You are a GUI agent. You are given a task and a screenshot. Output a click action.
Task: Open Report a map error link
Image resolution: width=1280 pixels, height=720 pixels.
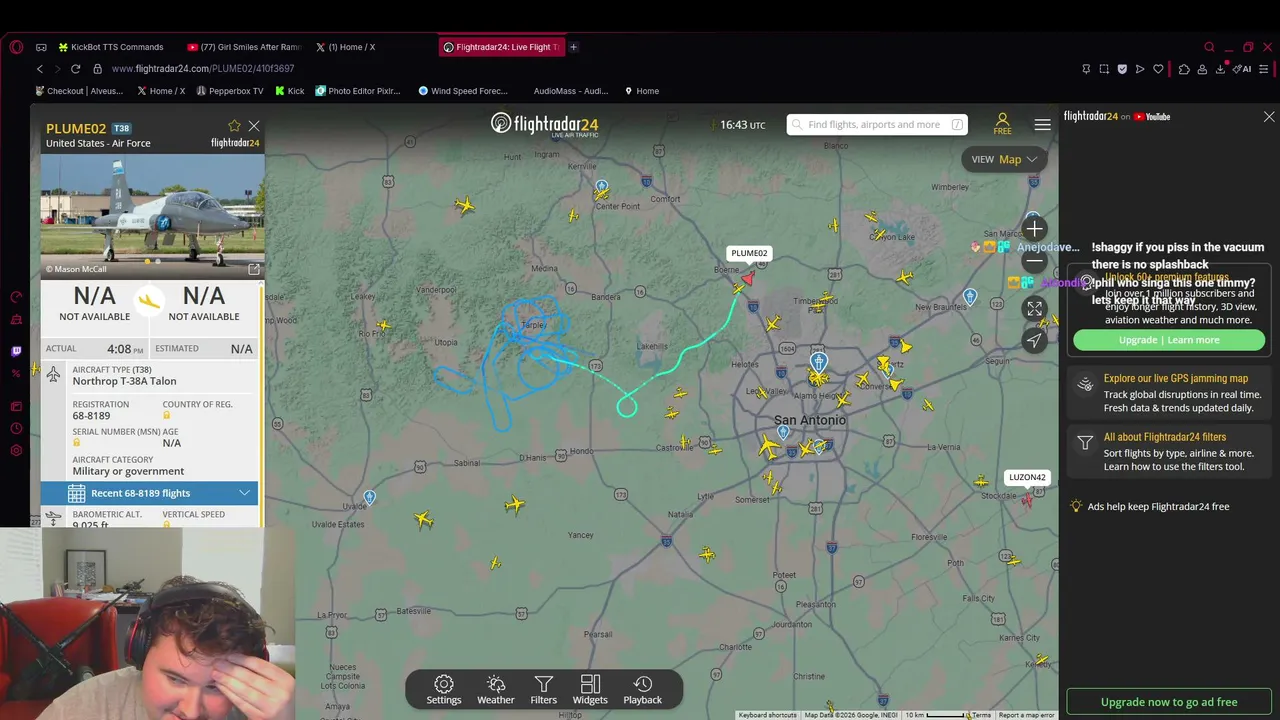(x=1026, y=715)
